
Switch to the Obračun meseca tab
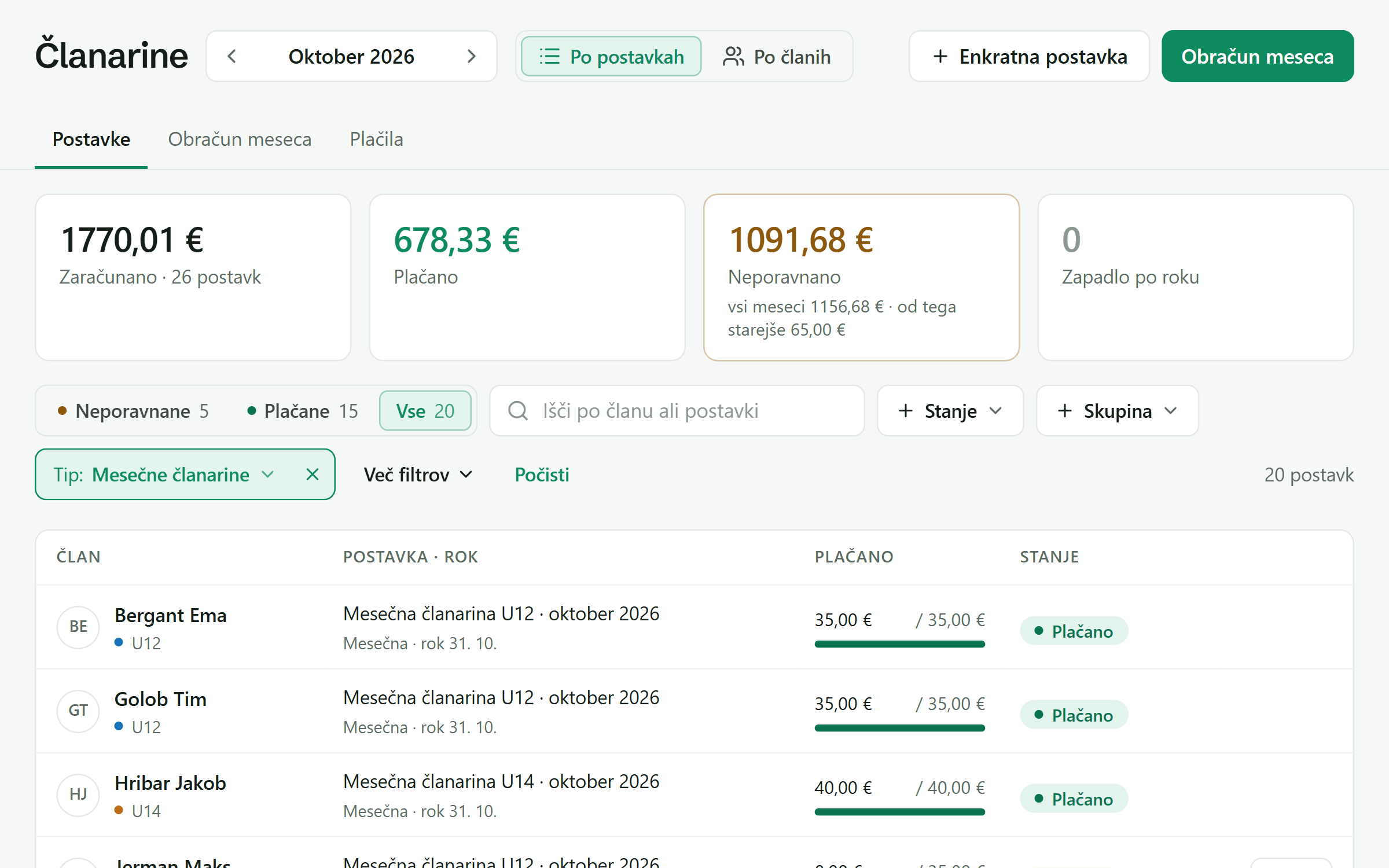pos(240,139)
